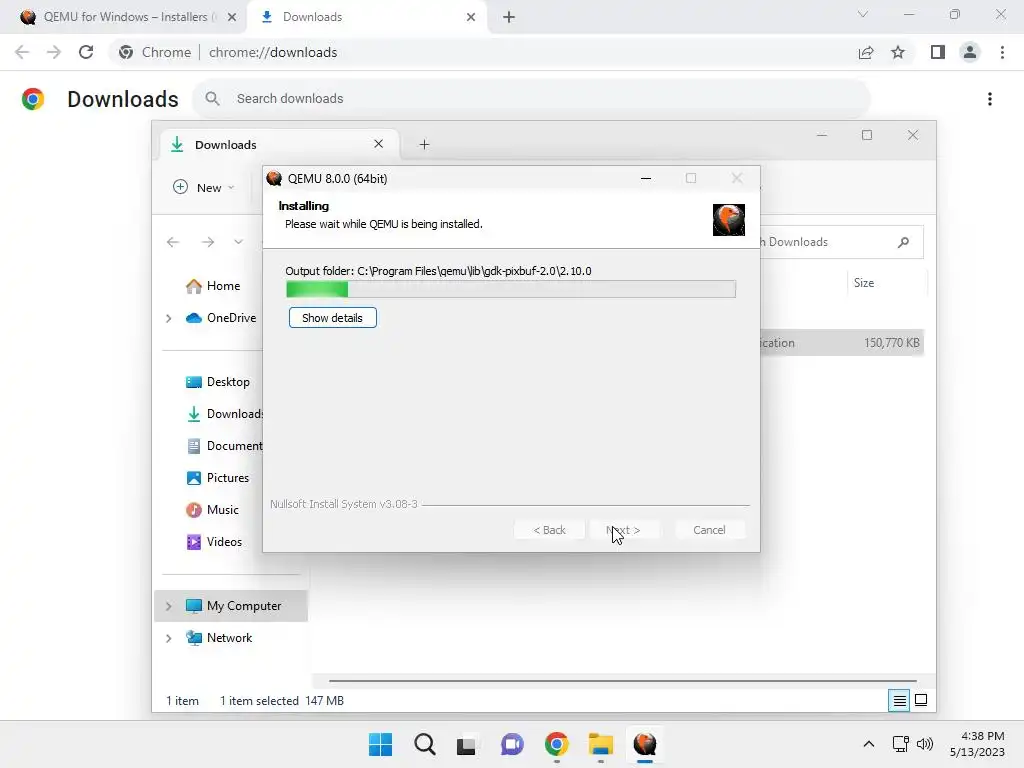Close the QEMU for Windows tab

[232, 17]
